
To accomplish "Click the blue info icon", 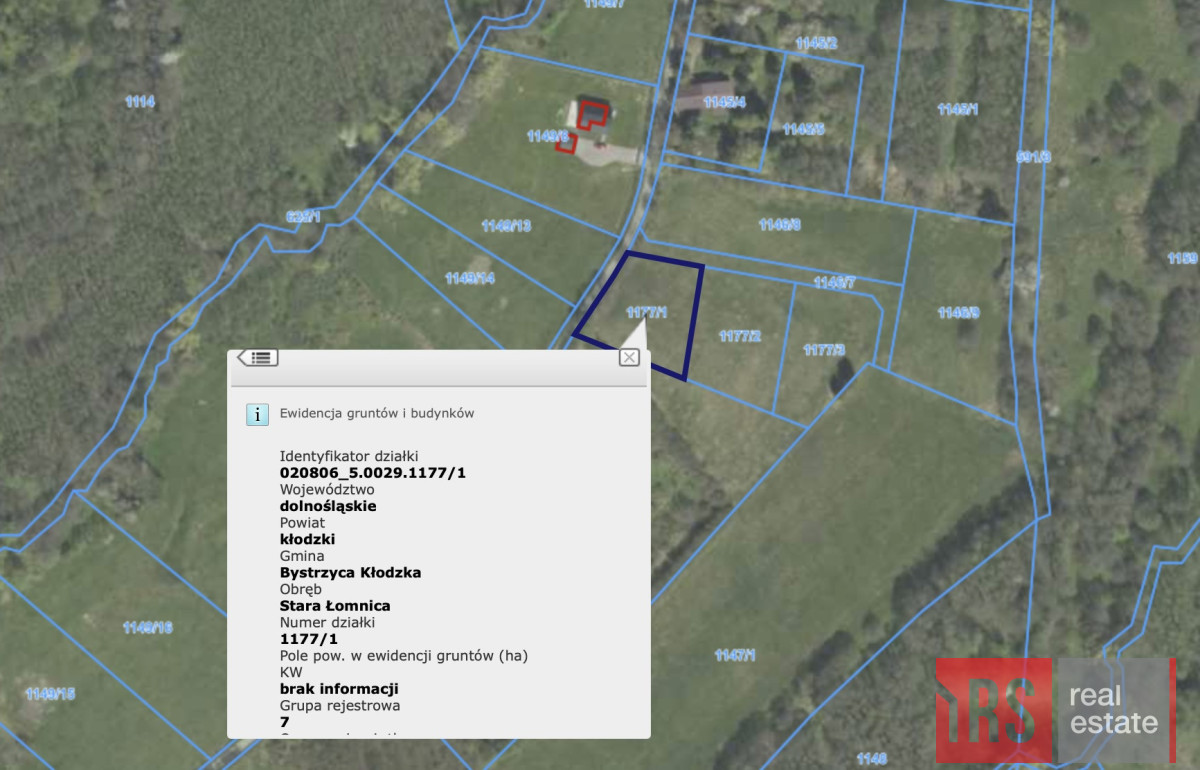I will pyautogui.click(x=258, y=415).
